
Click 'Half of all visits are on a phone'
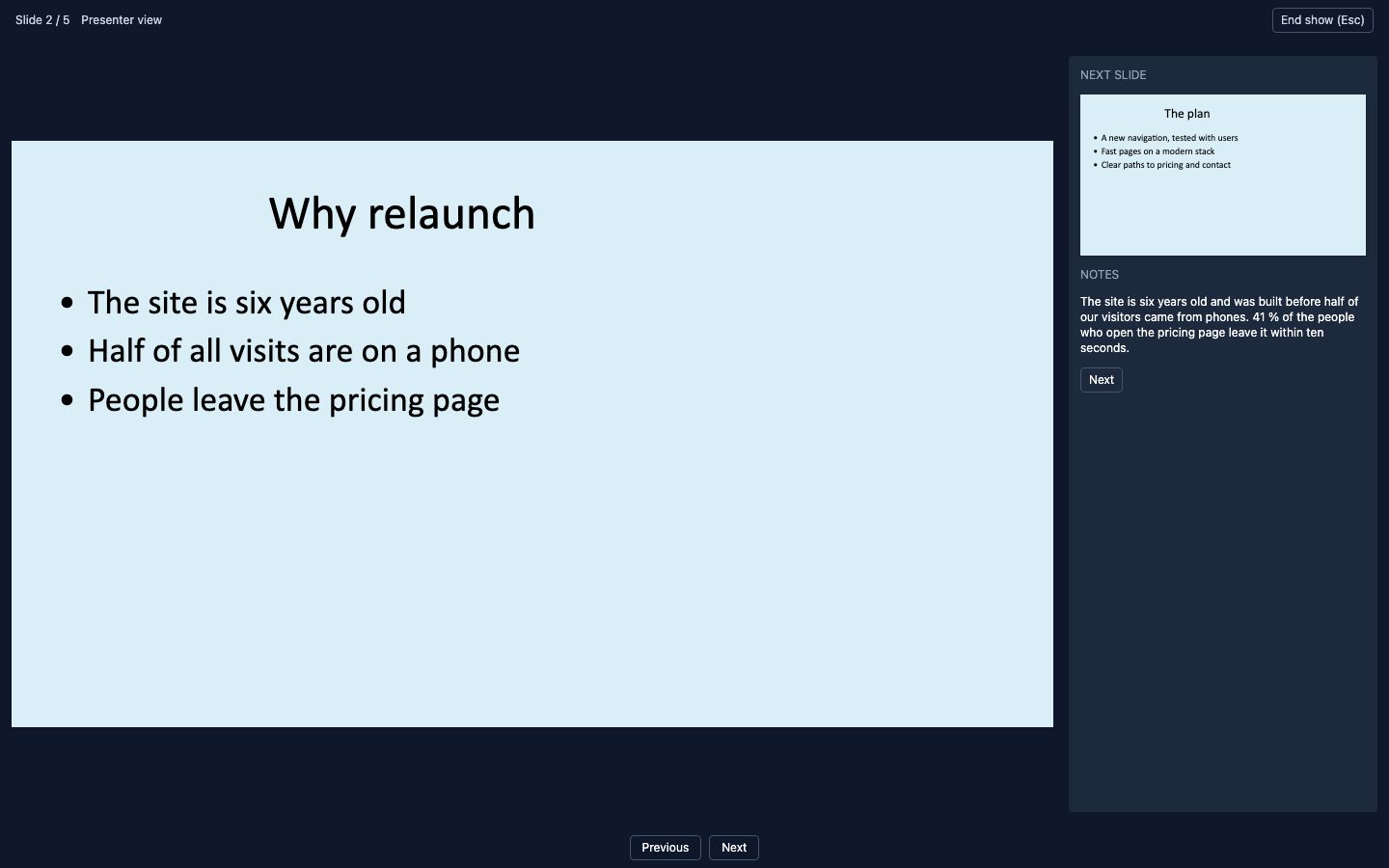point(304,351)
